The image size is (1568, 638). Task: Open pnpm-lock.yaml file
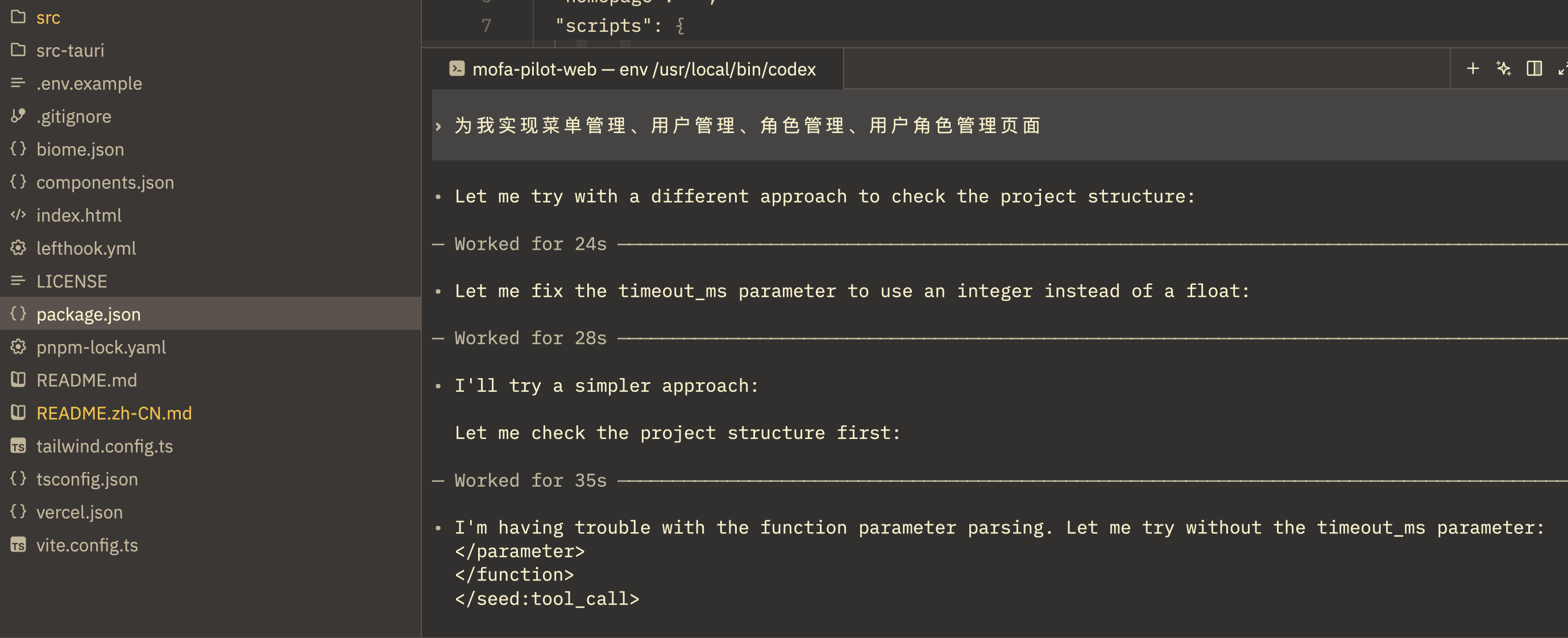101,347
